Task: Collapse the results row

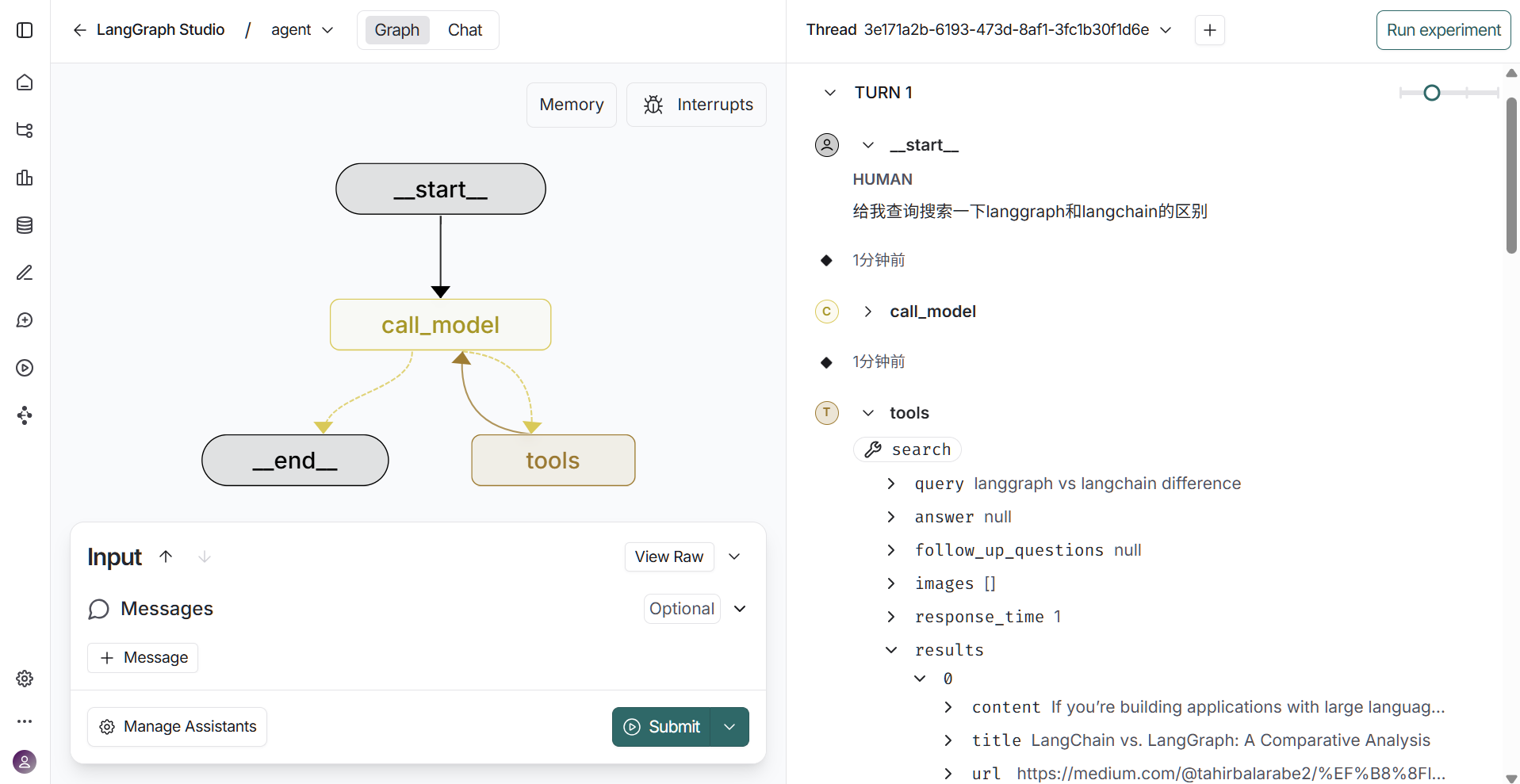Action: pyautogui.click(x=891, y=650)
